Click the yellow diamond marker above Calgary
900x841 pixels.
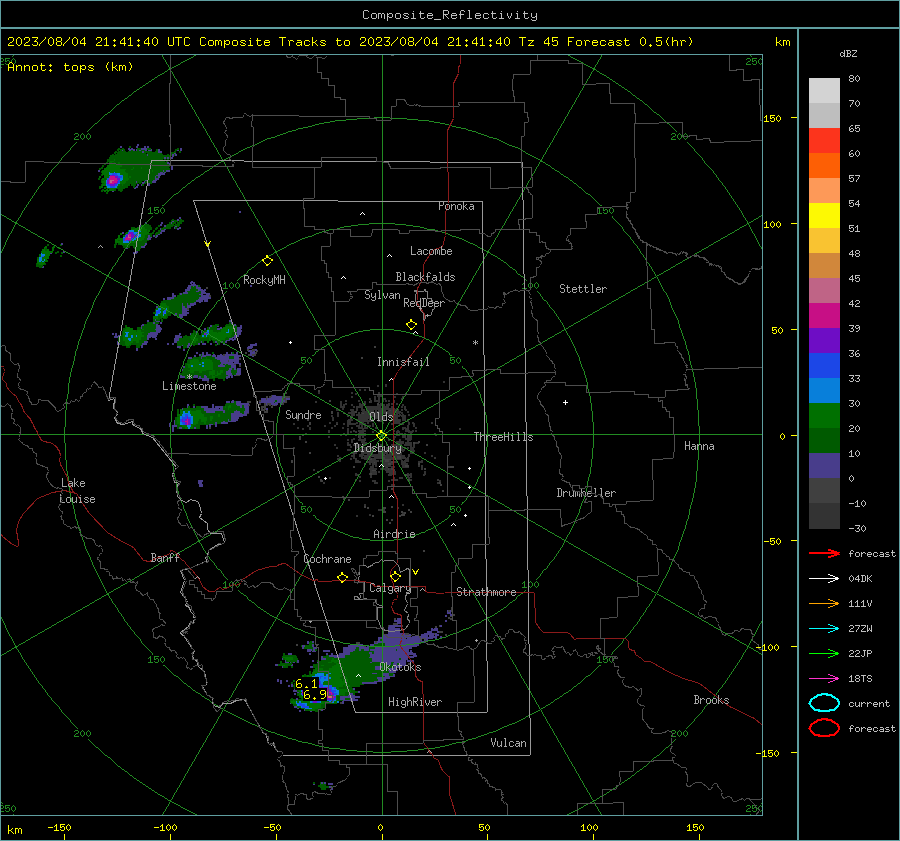(395, 576)
